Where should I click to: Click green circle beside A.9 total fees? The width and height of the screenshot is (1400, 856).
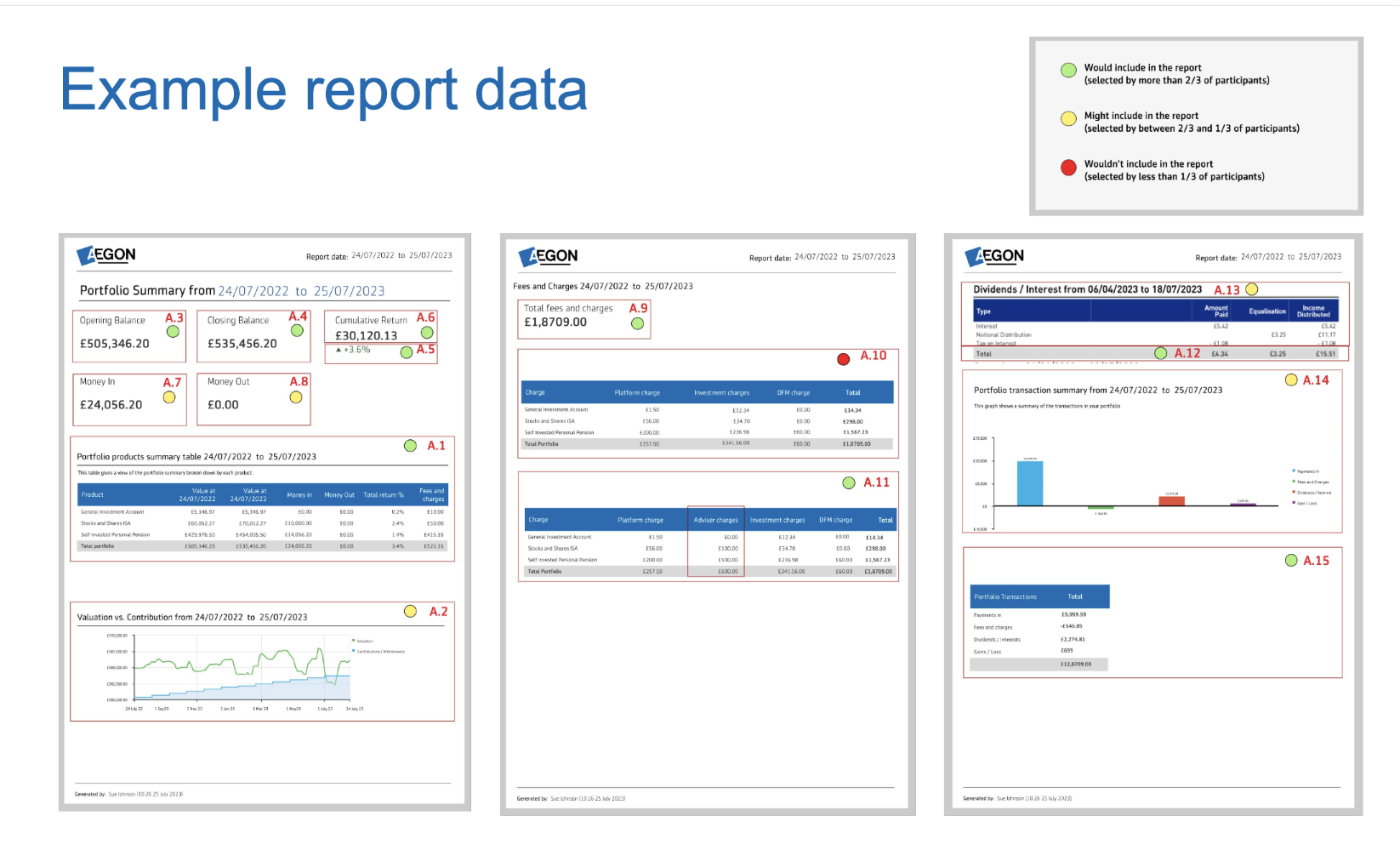point(637,323)
